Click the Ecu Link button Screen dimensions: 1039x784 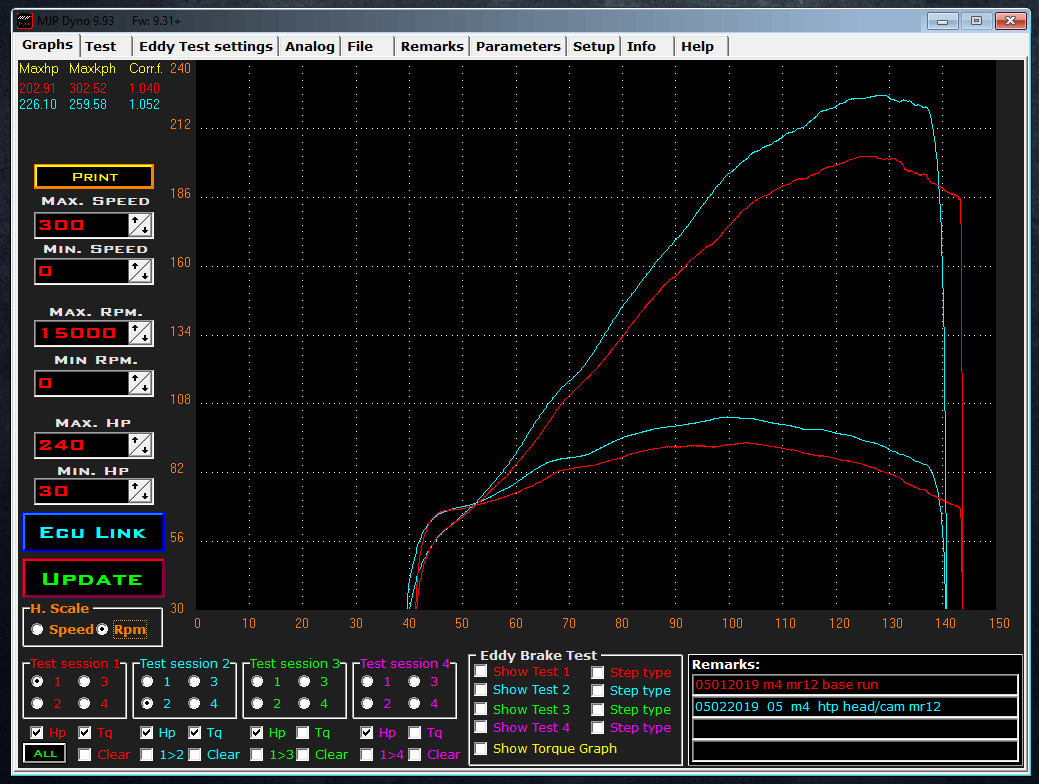click(x=93, y=532)
